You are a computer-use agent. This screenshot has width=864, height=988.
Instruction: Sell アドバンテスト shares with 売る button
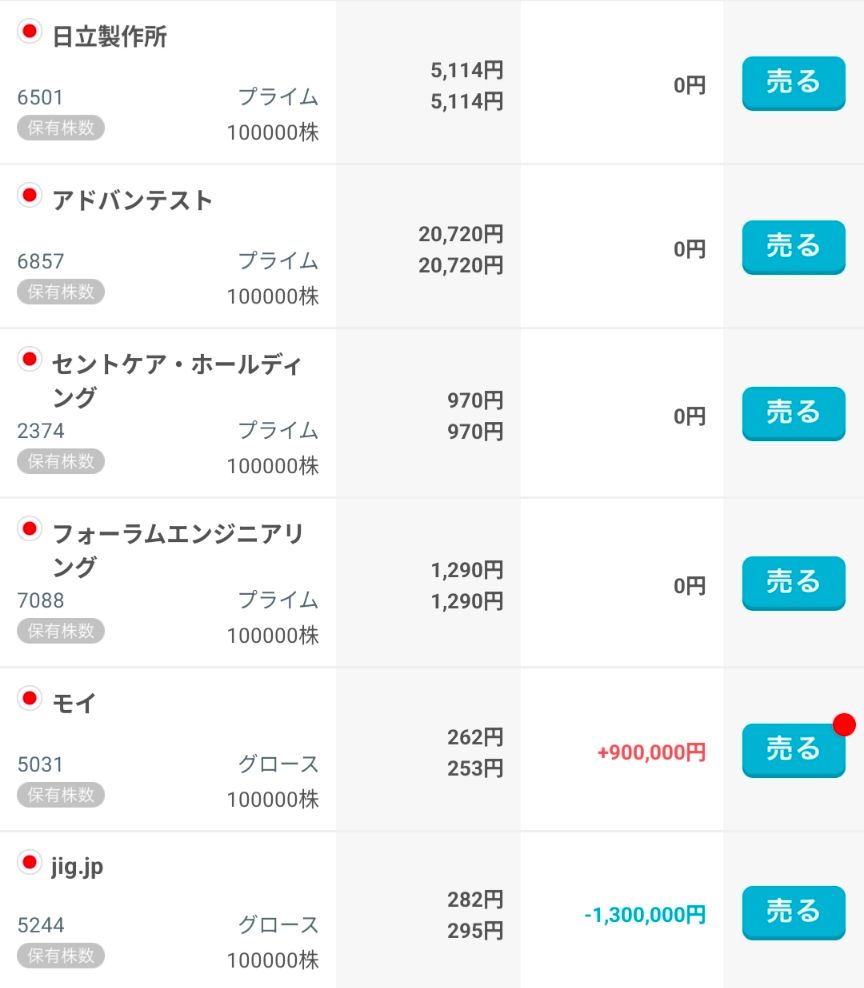[x=793, y=247]
